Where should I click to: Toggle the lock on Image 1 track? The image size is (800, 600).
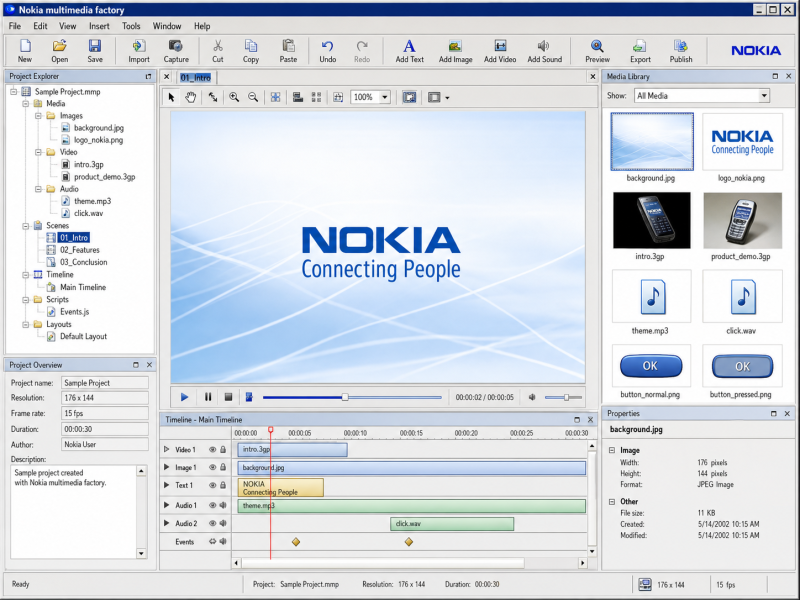[x=223, y=467]
